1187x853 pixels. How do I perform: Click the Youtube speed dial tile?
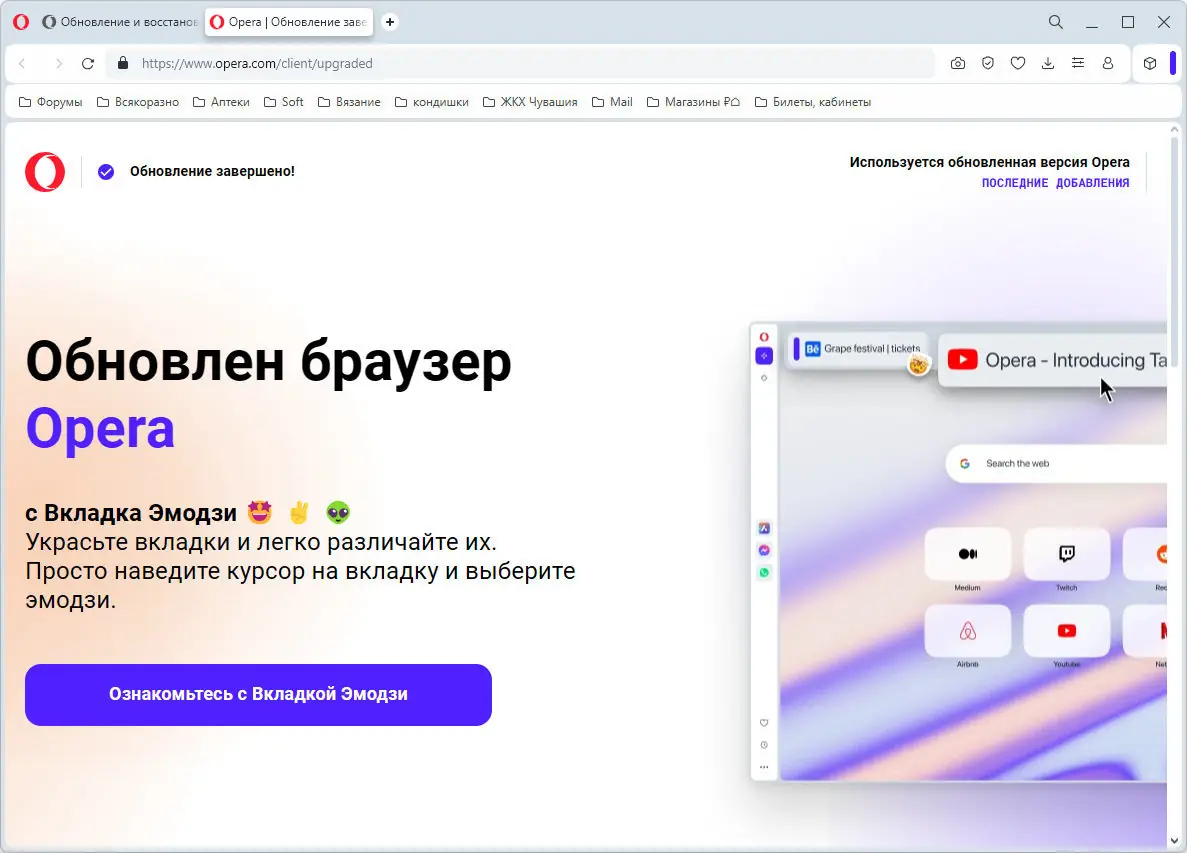(1067, 630)
